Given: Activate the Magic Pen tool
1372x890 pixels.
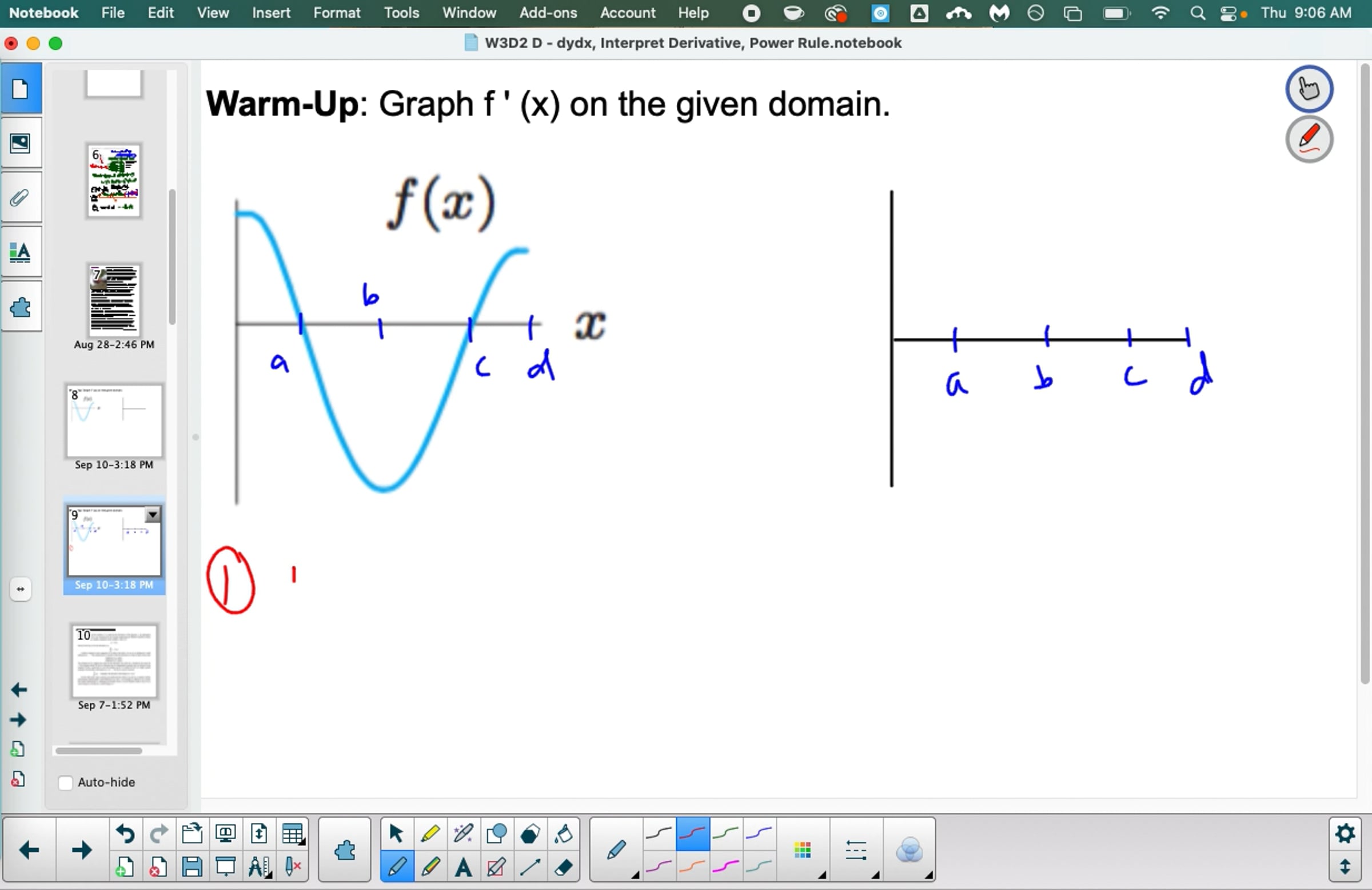Looking at the screenshot, I should point(463,833).
